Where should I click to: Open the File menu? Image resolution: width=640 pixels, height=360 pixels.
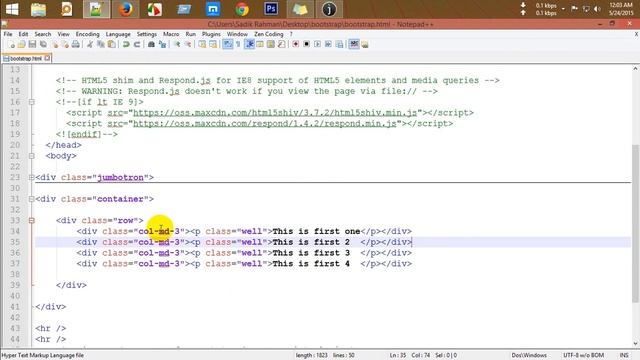8,34
